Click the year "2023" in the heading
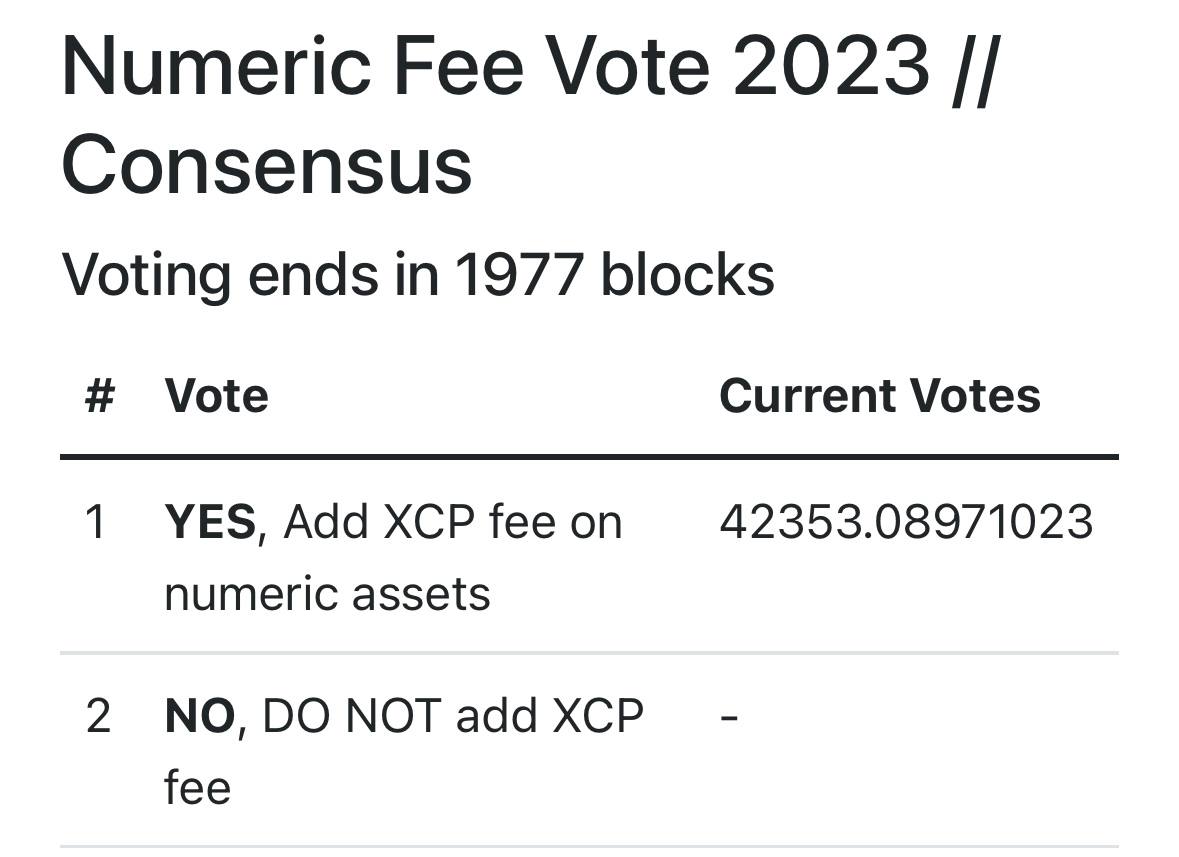This screenshot has height=857, width=1179. point(831,66)
